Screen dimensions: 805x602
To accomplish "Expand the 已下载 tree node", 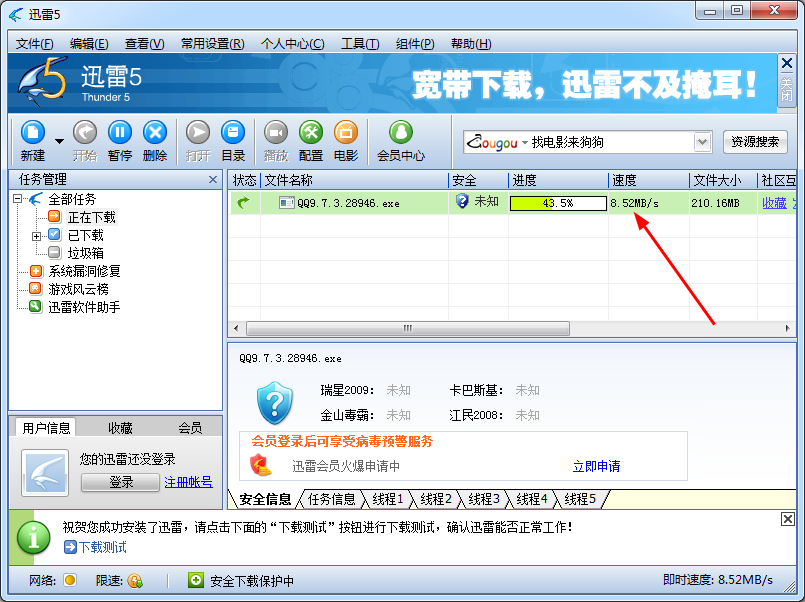I will pos(36,236).
